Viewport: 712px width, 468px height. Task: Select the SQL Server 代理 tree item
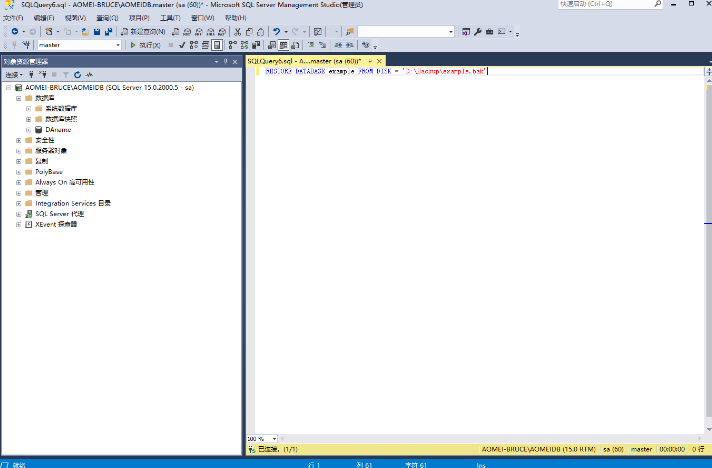point(59,213)
